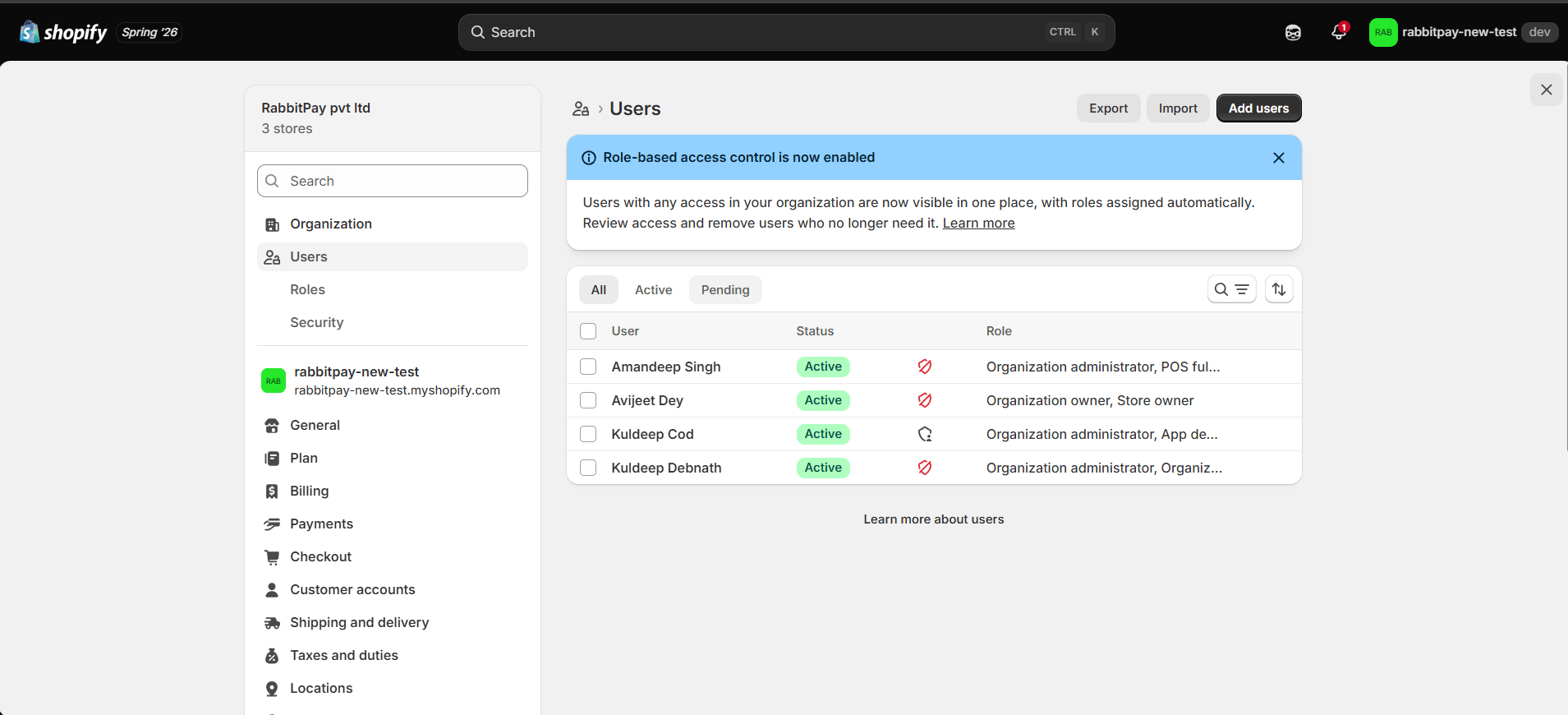Image resolution: width=1568 pixels, height=715 pixels.
Task: Close the settings panel
Action: click(1547, 90)
